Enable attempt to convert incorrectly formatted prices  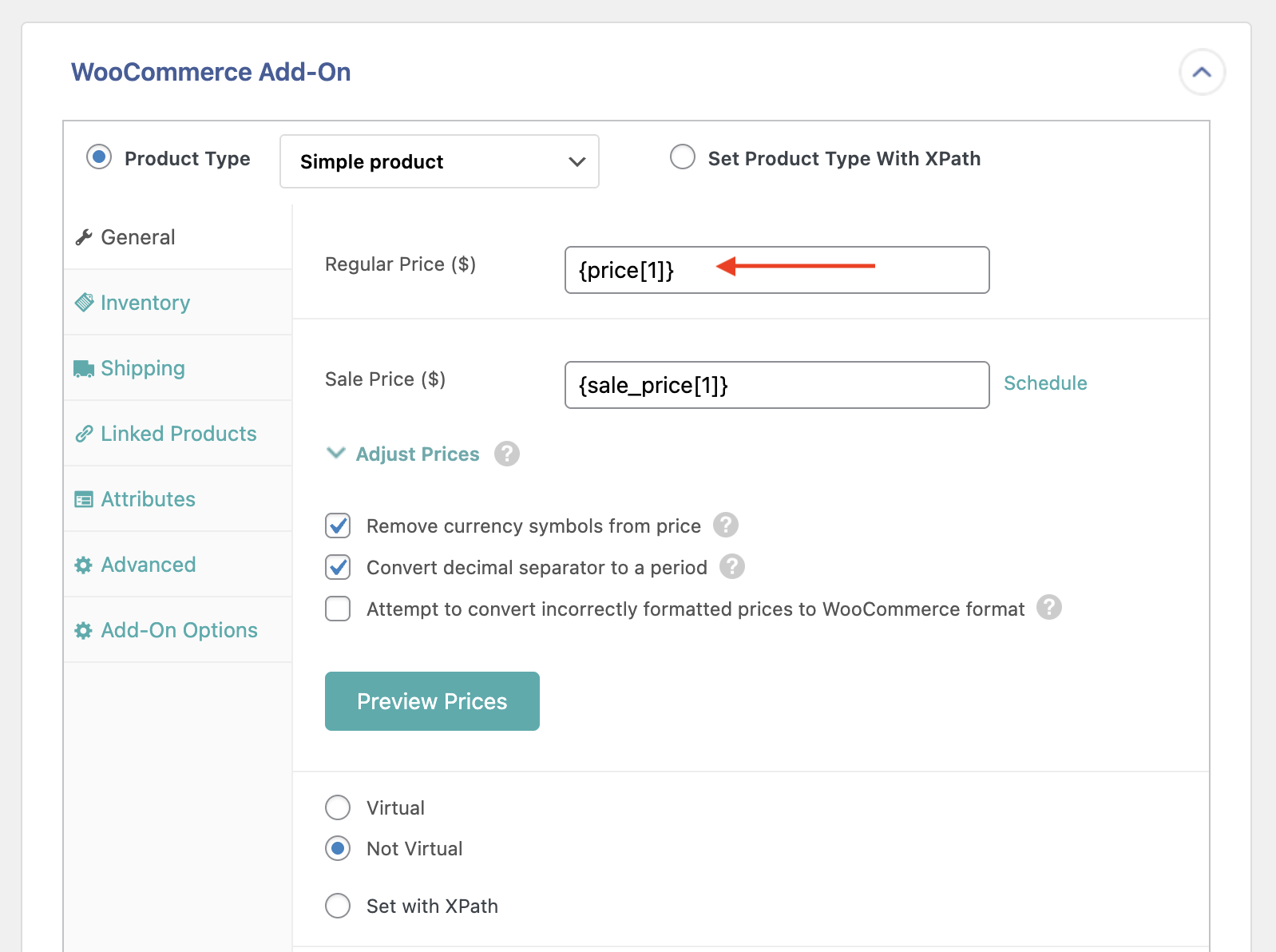coord(338,609)
